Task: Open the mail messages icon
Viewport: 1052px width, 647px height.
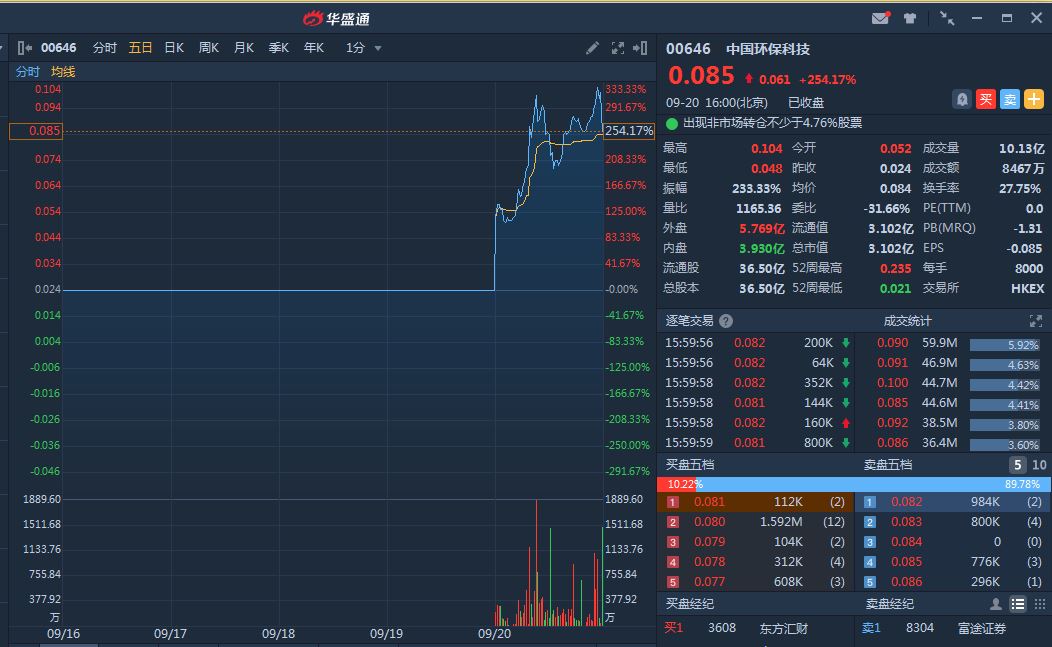Action: 880,18
